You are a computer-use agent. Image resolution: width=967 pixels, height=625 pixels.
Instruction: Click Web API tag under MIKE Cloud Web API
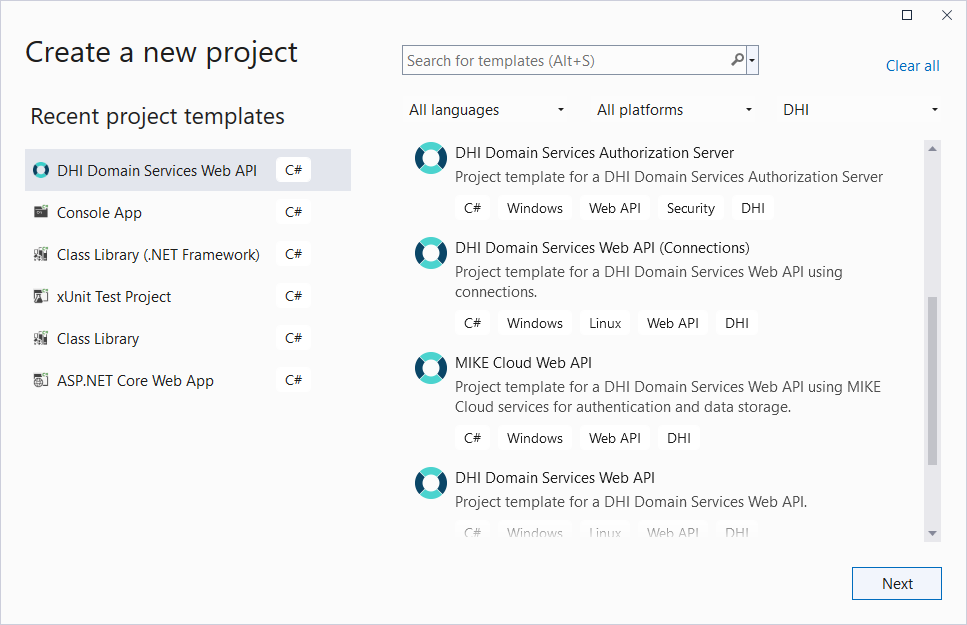614,438
